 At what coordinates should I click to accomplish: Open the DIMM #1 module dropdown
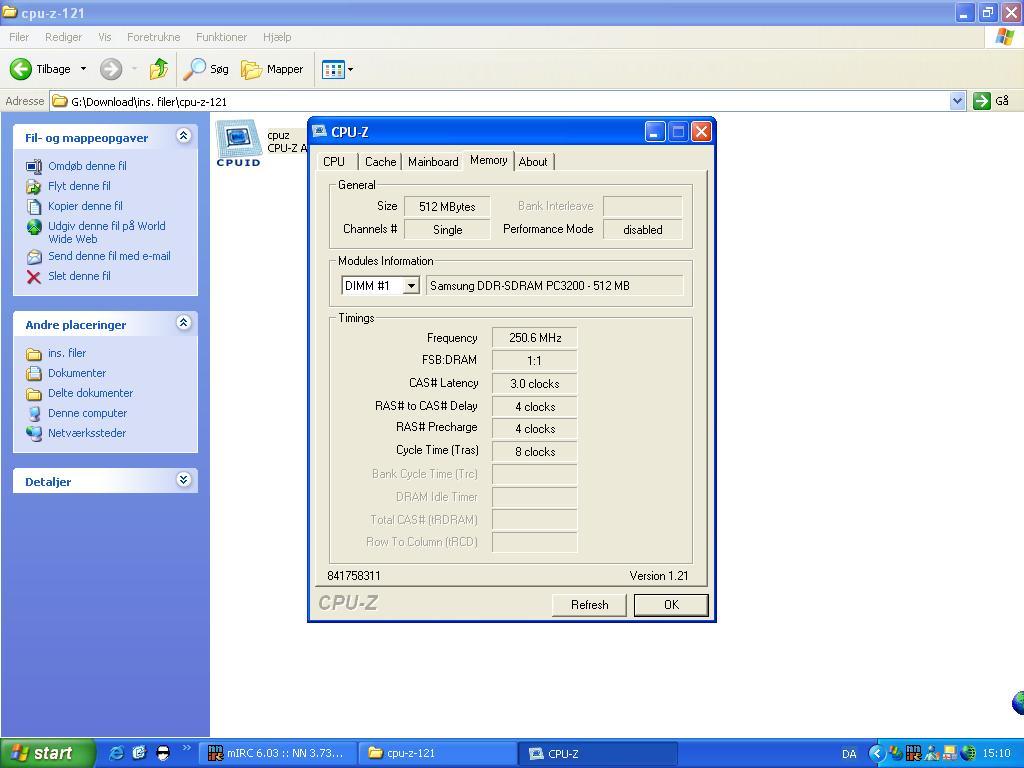tap(411, 285)
